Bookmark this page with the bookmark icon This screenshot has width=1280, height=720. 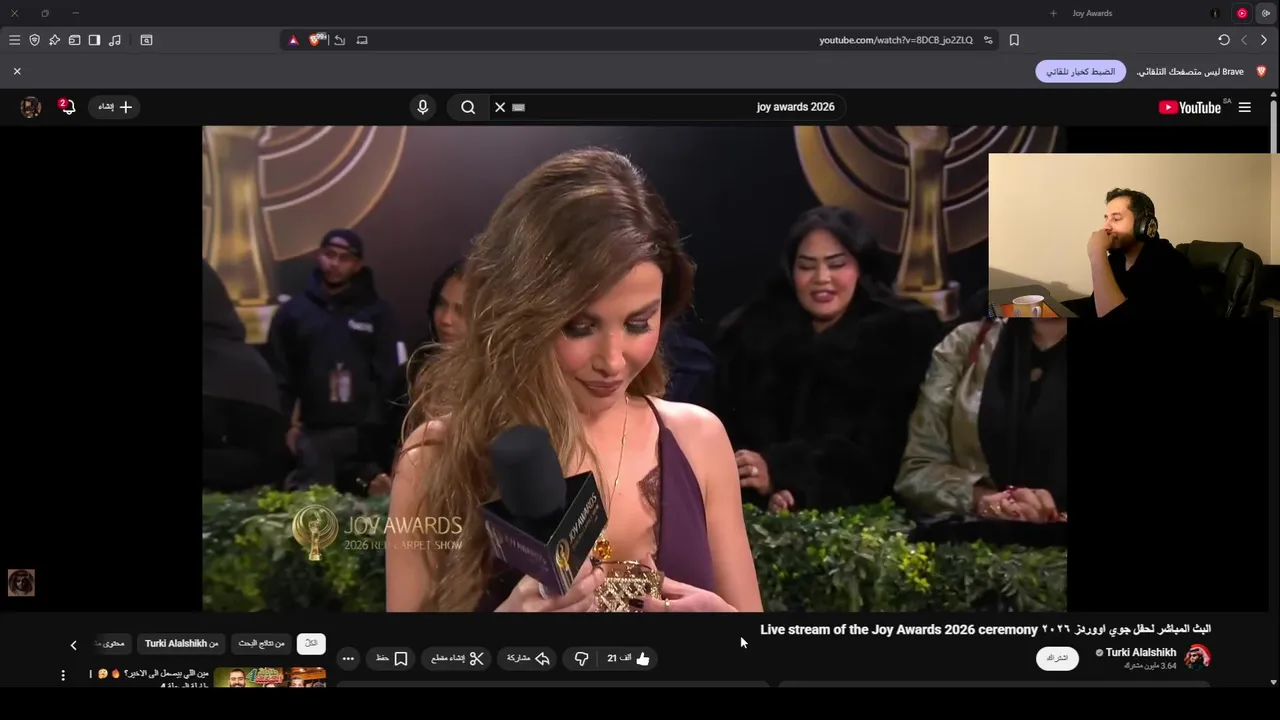1014,40
